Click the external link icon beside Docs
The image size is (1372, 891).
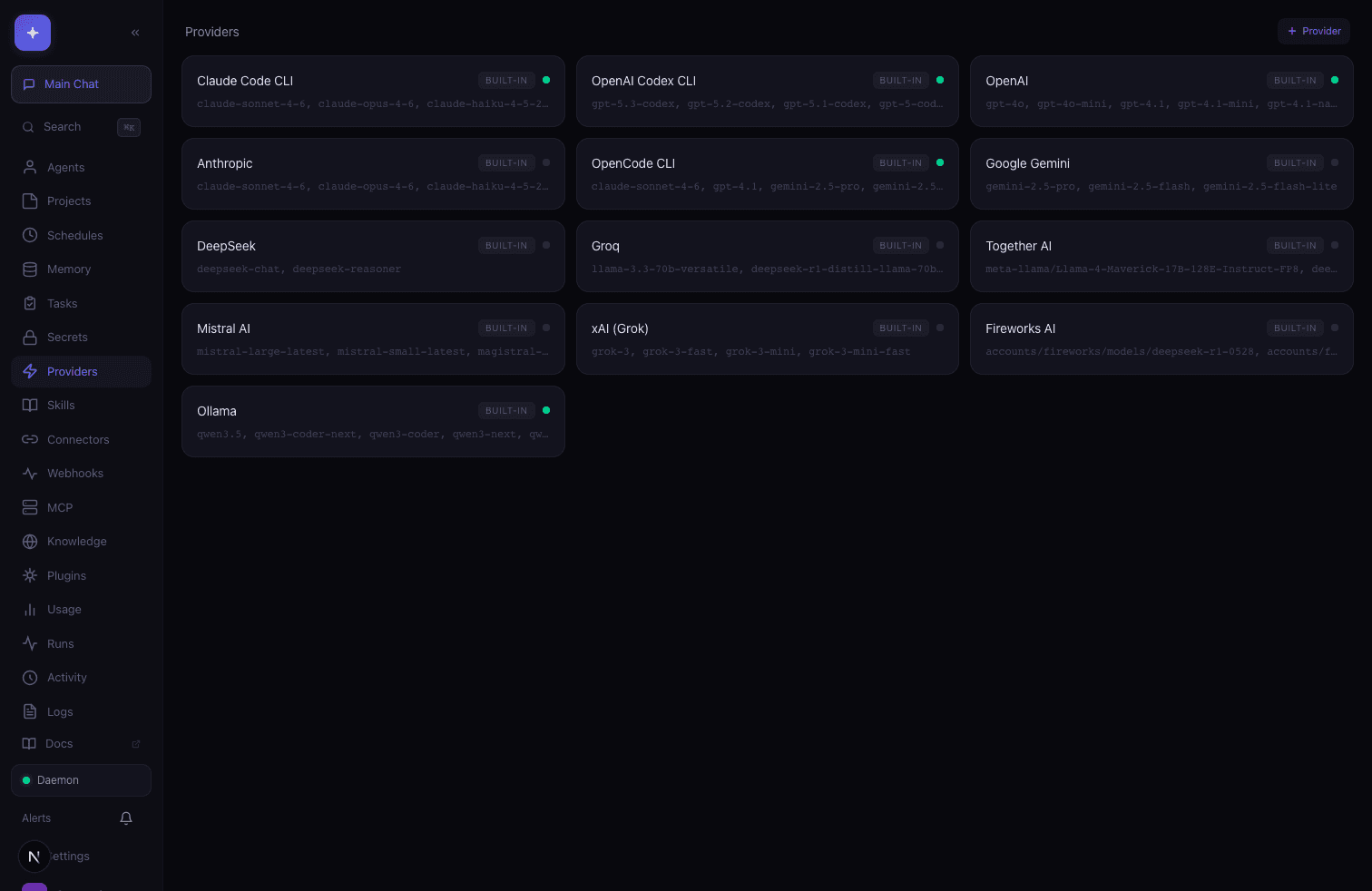pos(136,744)
